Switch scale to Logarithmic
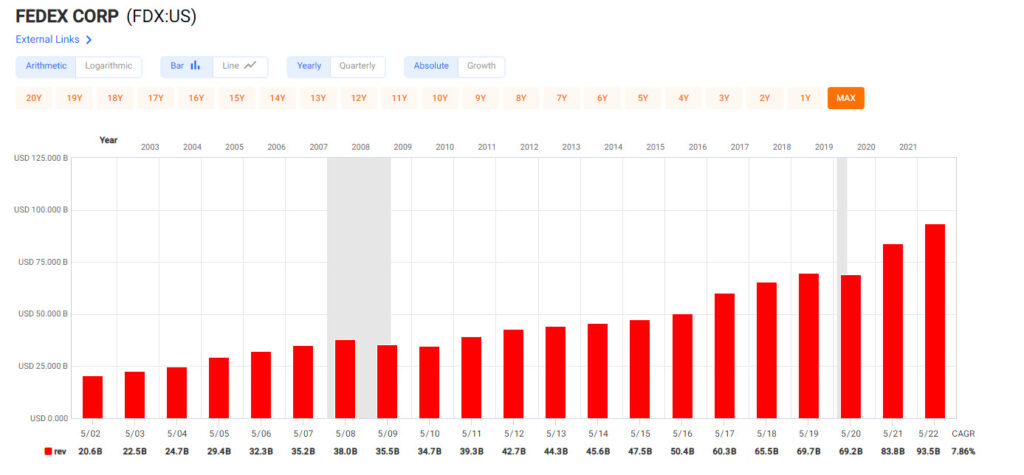The image size is (1024, 475). [108, 66]
